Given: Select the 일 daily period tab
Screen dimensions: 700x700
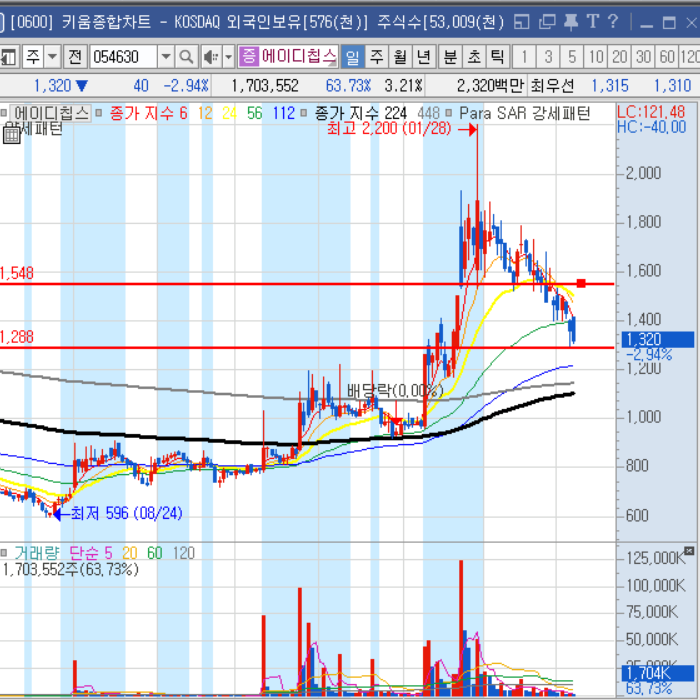Looking at the screenshot, I should (x=352, y=57).
